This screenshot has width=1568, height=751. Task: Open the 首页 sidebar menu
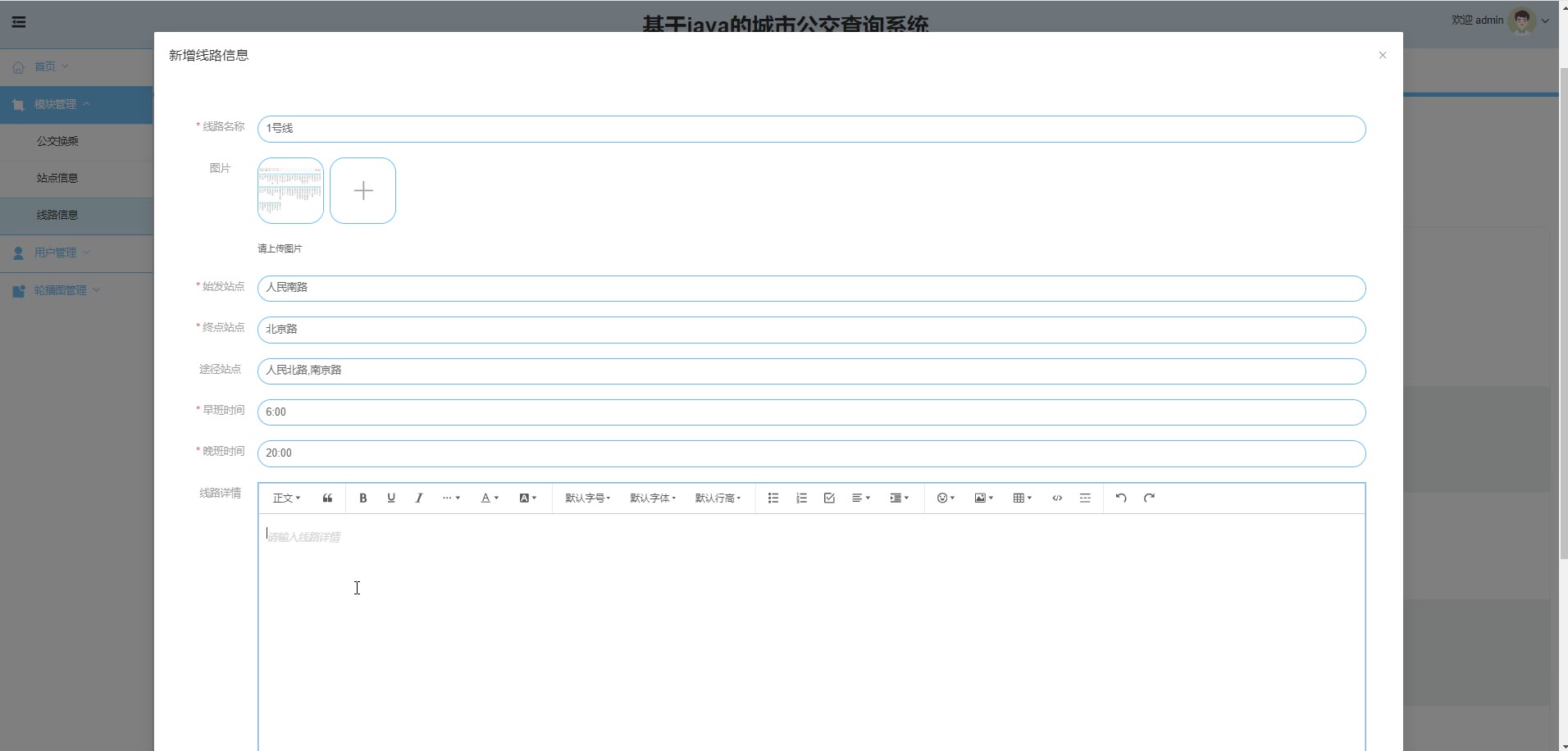(76, 66)
